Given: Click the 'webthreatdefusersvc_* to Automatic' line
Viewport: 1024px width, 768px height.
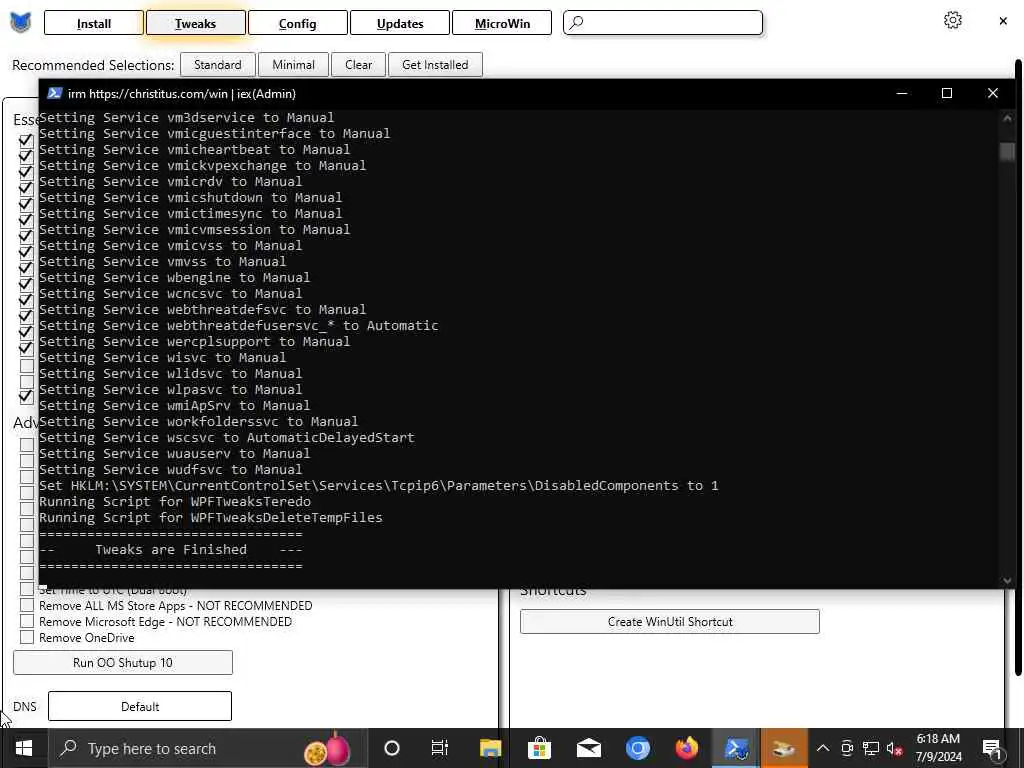Looking at the screenshot, I should click(x=239, y=325).
